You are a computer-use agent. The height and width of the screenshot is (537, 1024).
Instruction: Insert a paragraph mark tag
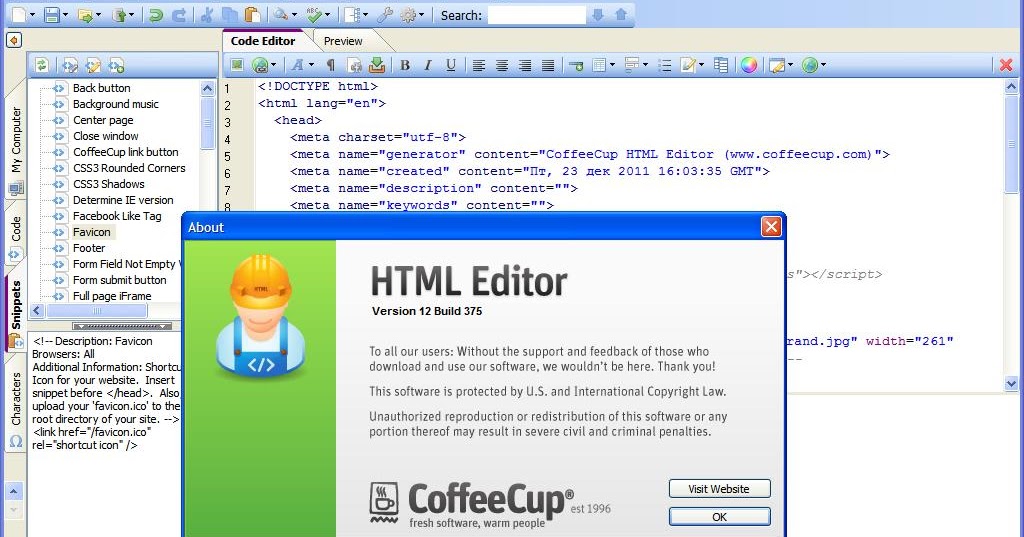click(330, 65)
